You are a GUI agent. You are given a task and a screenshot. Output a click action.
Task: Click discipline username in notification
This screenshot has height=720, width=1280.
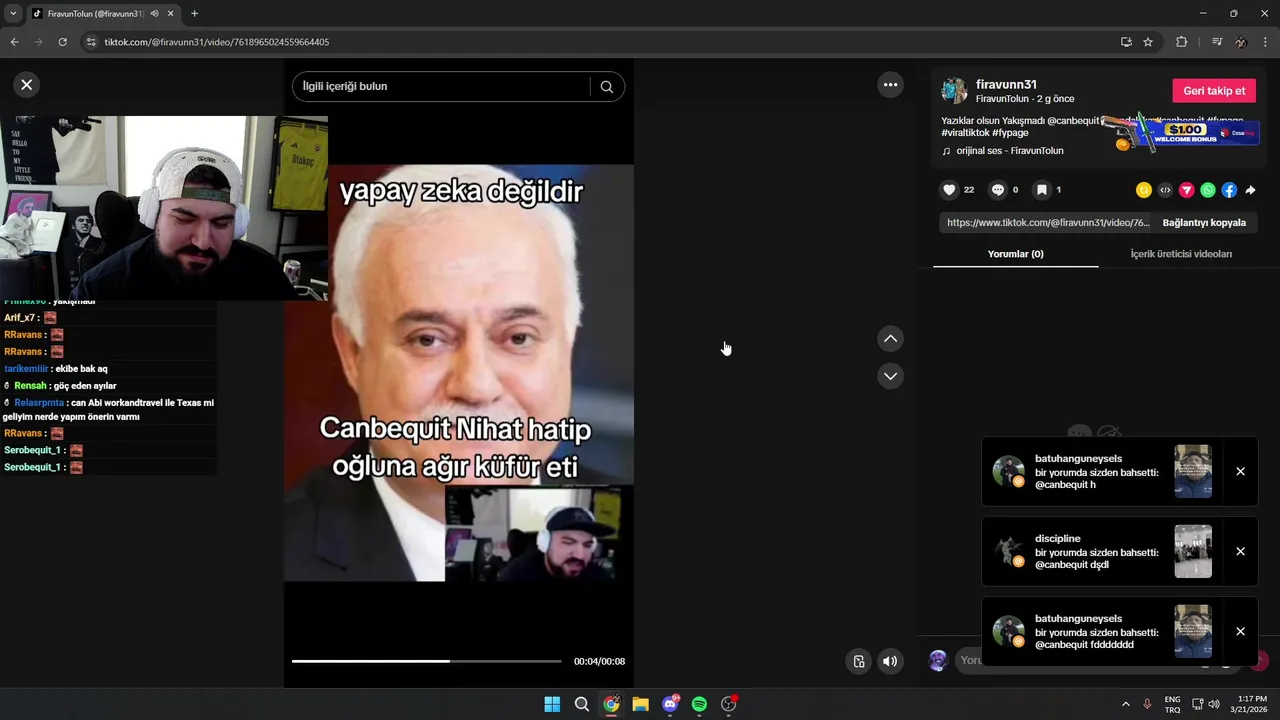[x=1058, y=539]
